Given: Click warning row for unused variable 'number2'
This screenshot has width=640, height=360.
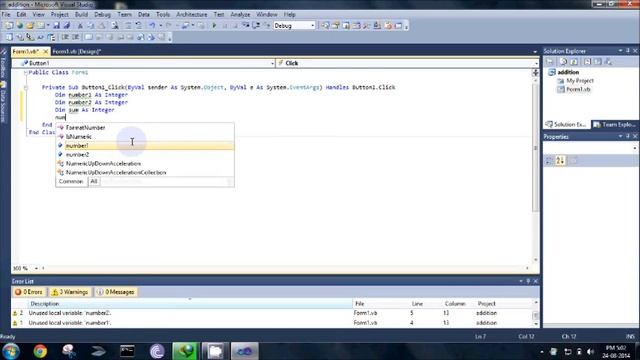Looking at the screenshot, I should 271,313.
